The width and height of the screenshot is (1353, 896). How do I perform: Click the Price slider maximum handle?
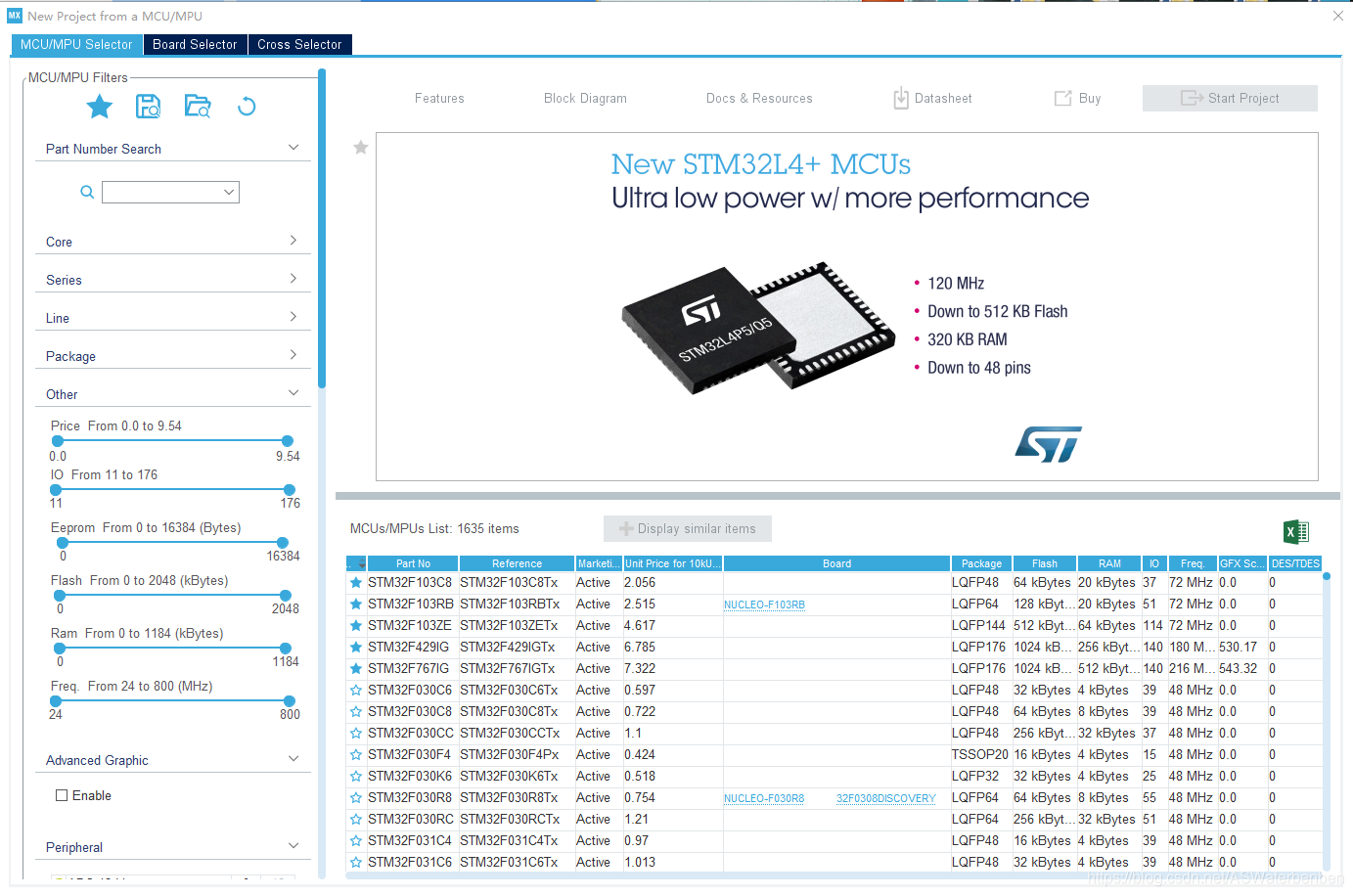click(x=288, y=441)
